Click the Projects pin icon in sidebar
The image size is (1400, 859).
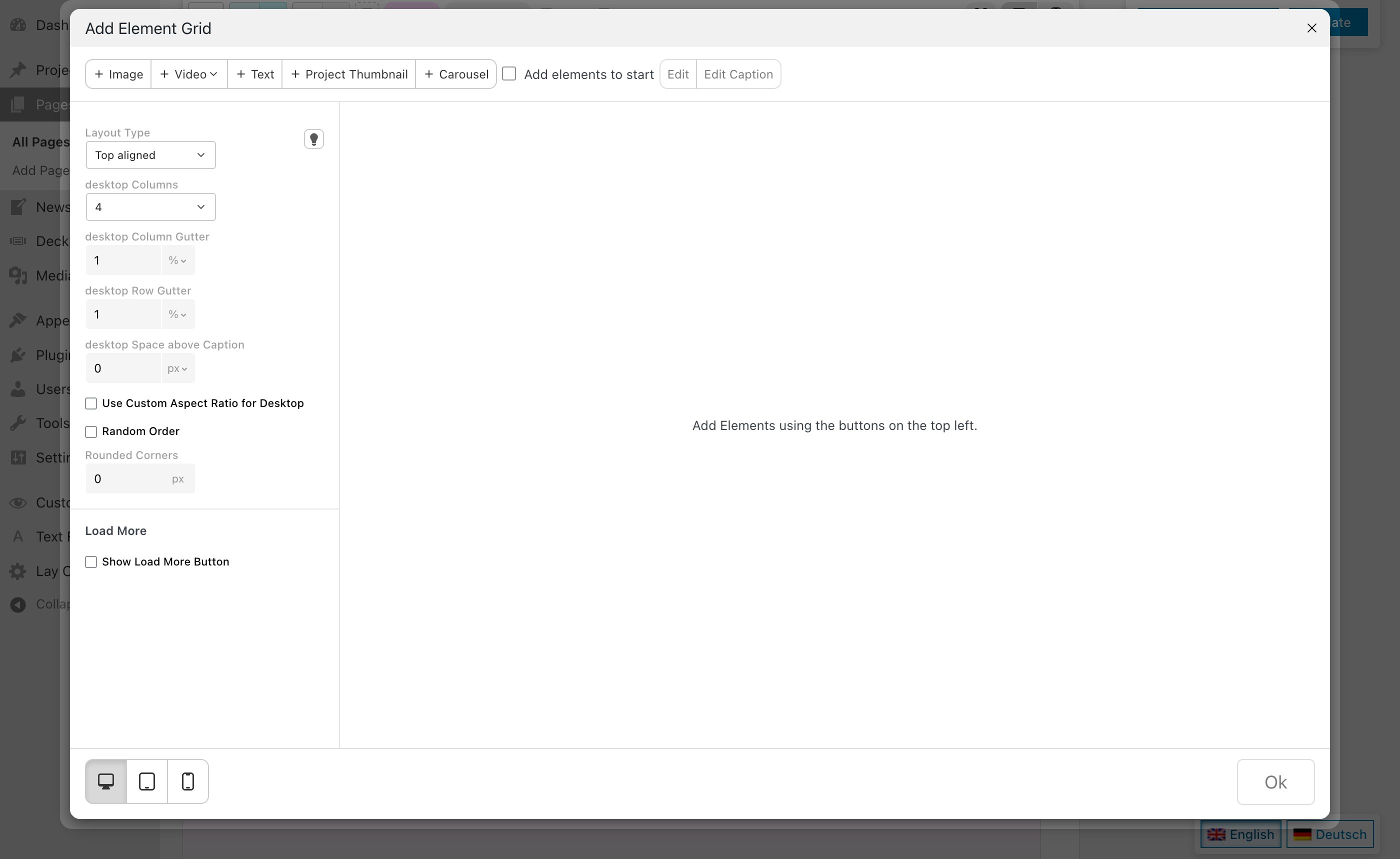18,70
